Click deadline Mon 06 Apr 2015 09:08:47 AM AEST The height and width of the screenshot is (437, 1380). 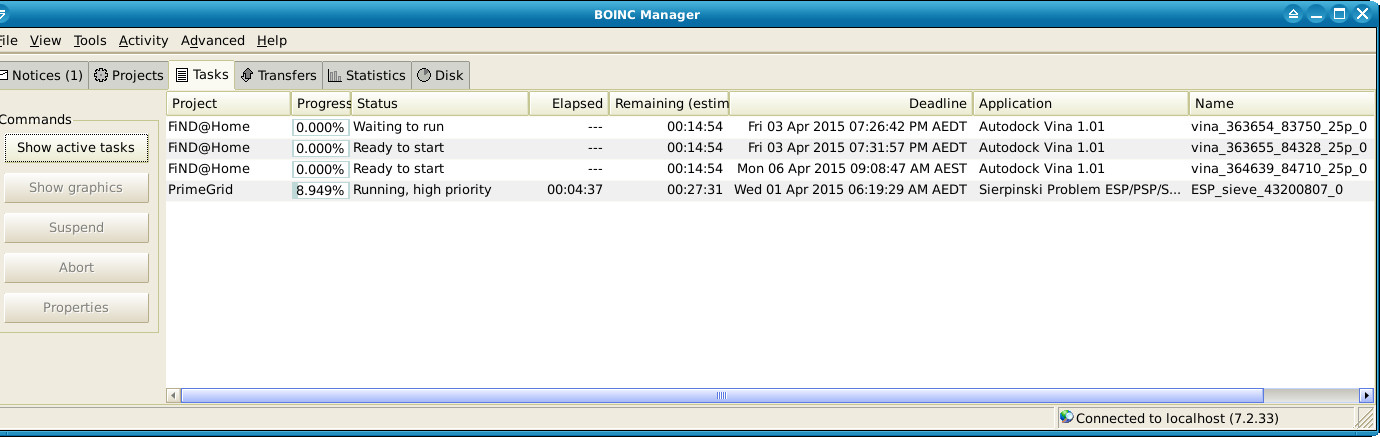852,169
